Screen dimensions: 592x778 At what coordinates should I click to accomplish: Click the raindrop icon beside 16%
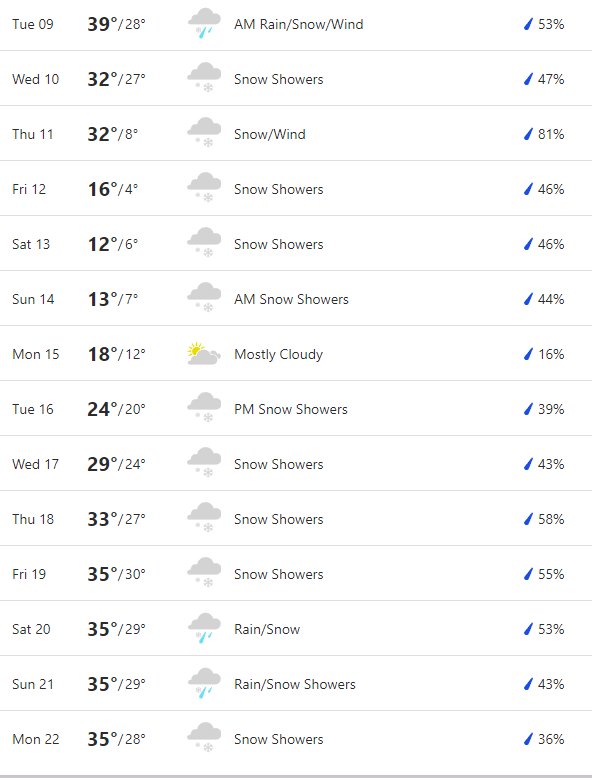click(x=528, y=354)
